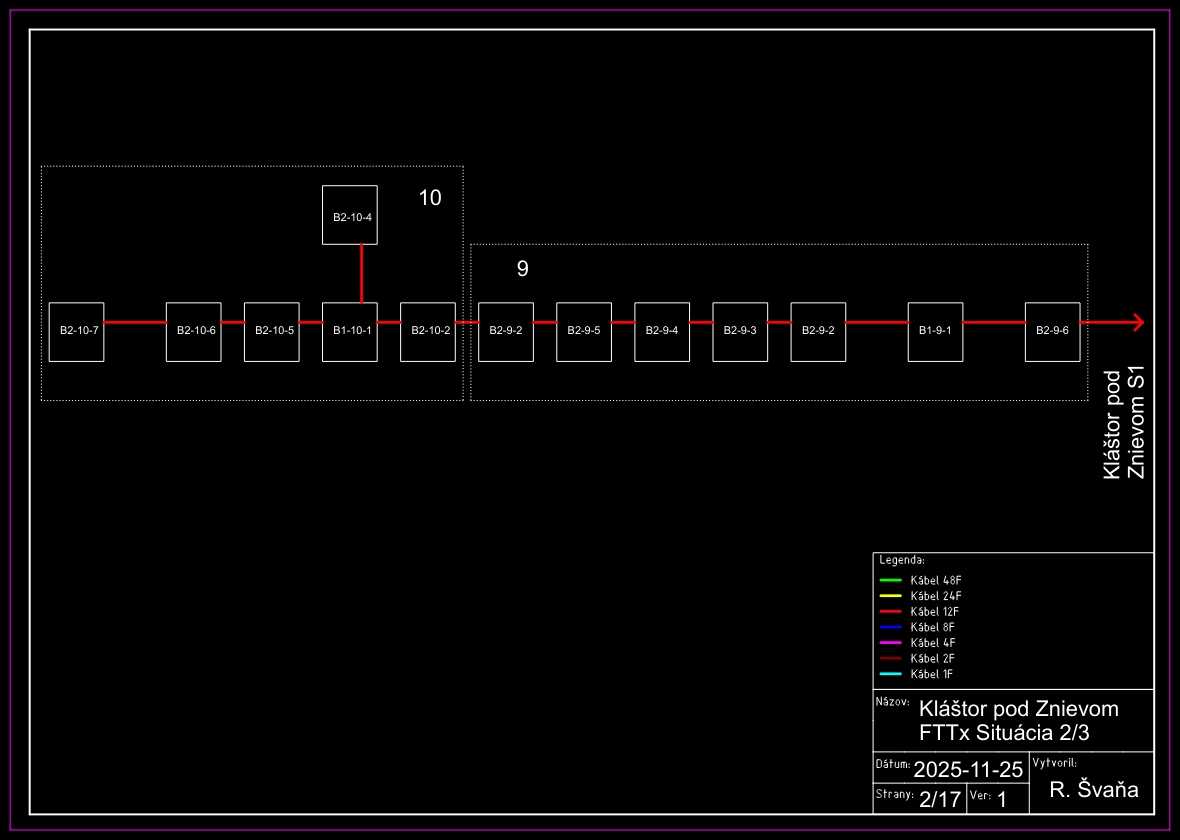
Task: Click the page number 2/17 field
Action: click(939, 799)
